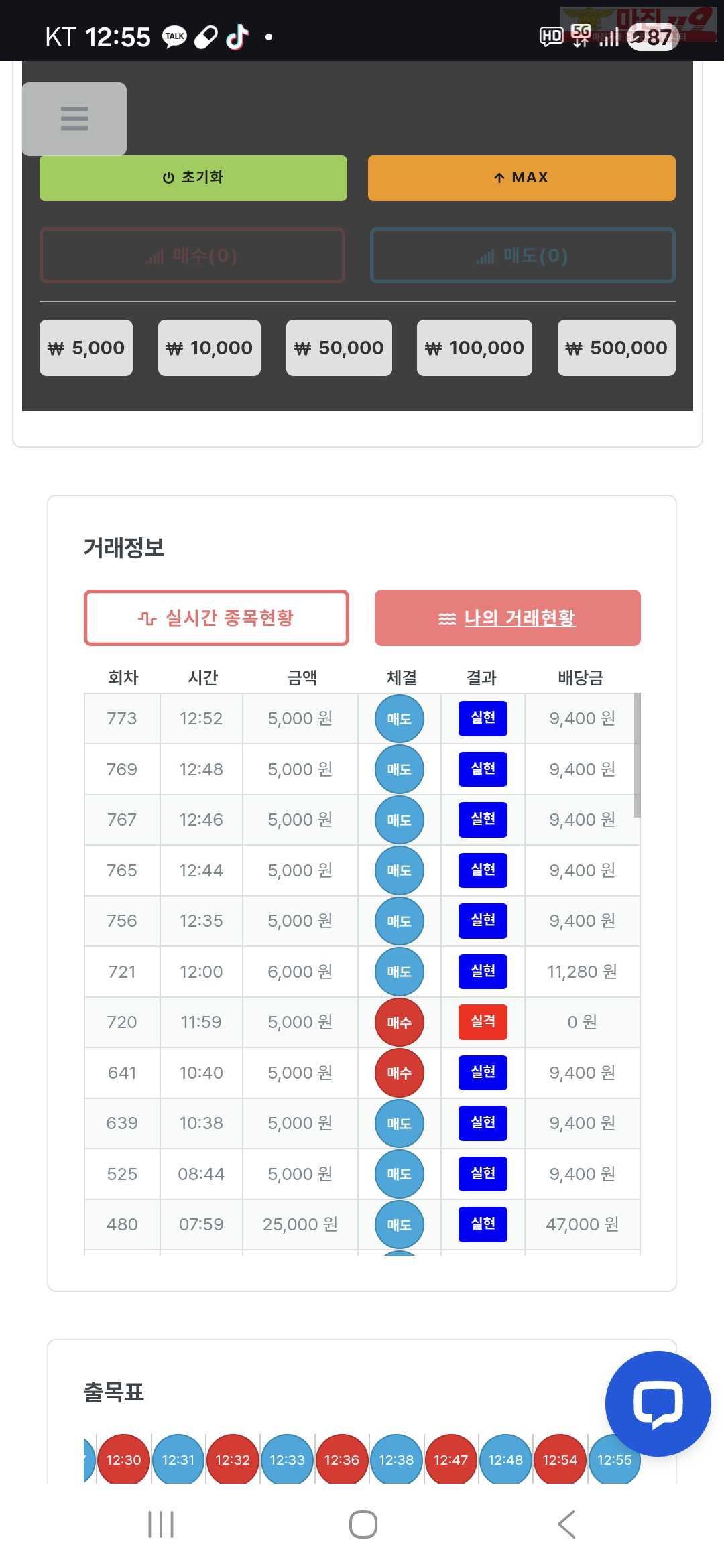Pick the ₩ 500,000 amount chip

tap(617, 348)
